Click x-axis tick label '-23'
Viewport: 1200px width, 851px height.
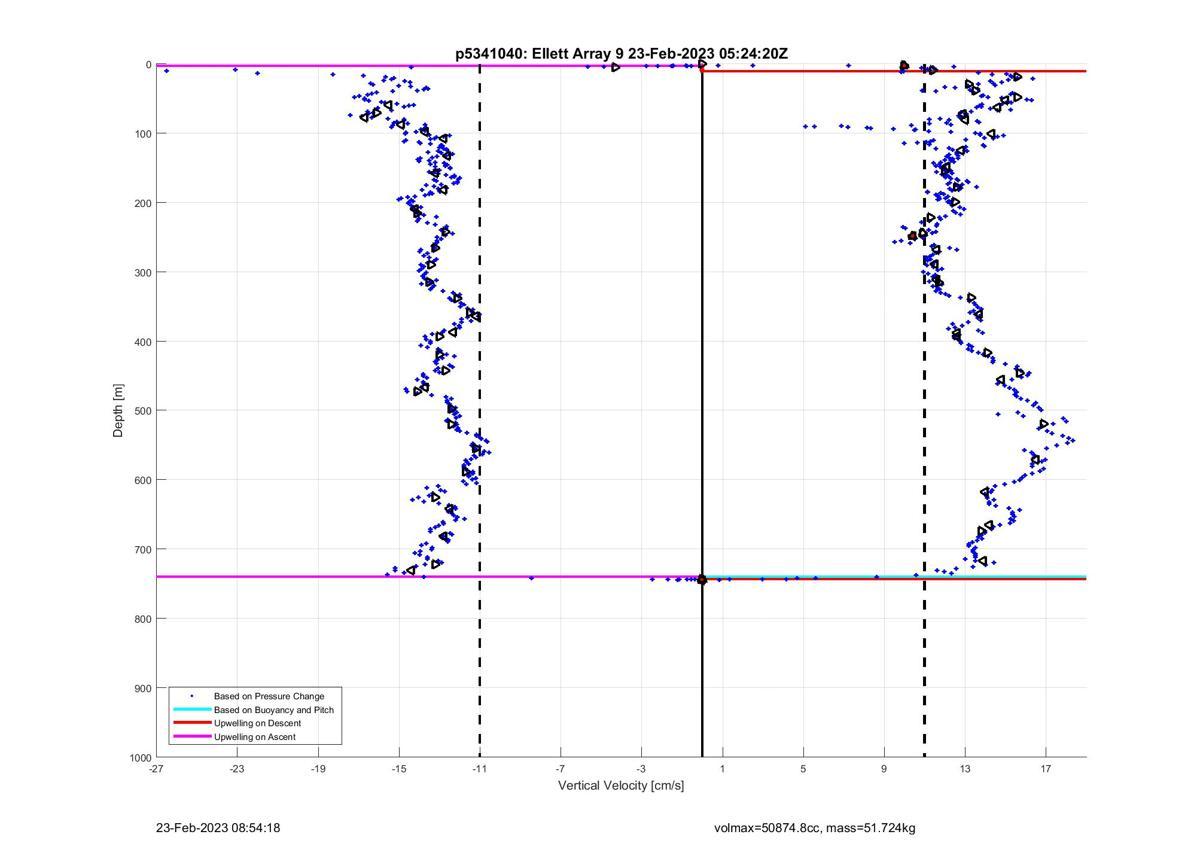237,769
